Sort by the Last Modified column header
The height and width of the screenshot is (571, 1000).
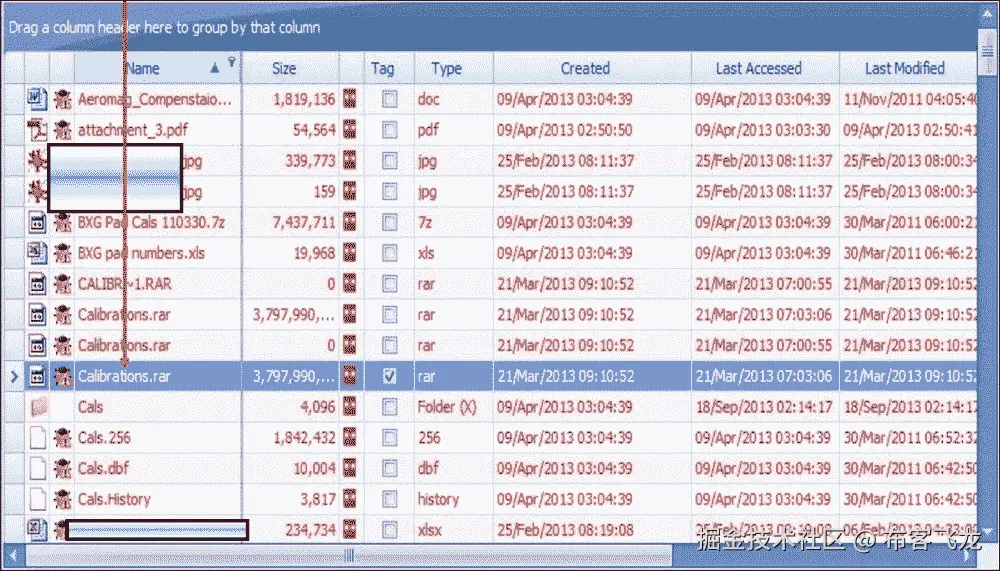908,68
